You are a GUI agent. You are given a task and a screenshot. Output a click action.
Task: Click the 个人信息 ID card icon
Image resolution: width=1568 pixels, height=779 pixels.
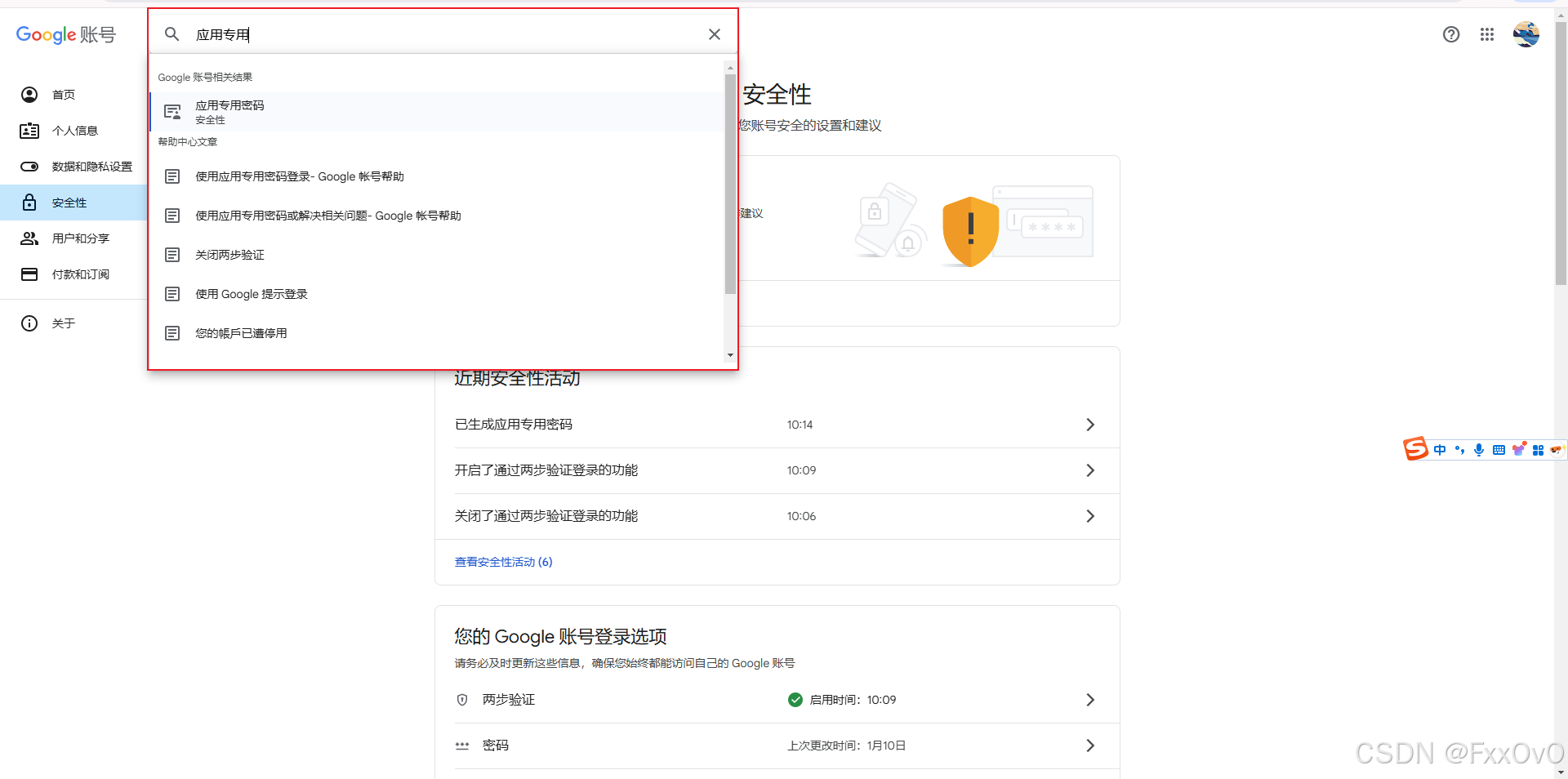coord(29,131)
